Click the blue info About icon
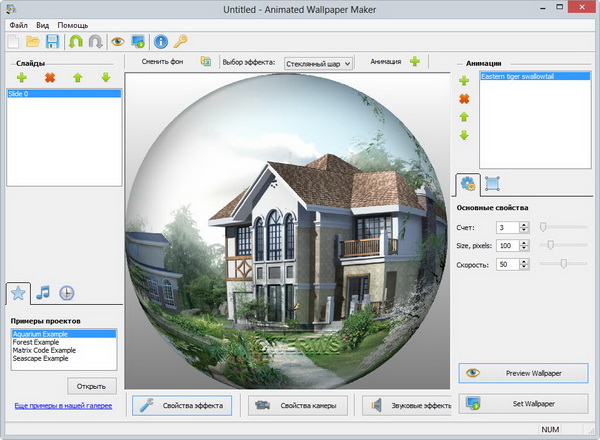The height and width of the screenshot is (440, 600). pos(160,41)
